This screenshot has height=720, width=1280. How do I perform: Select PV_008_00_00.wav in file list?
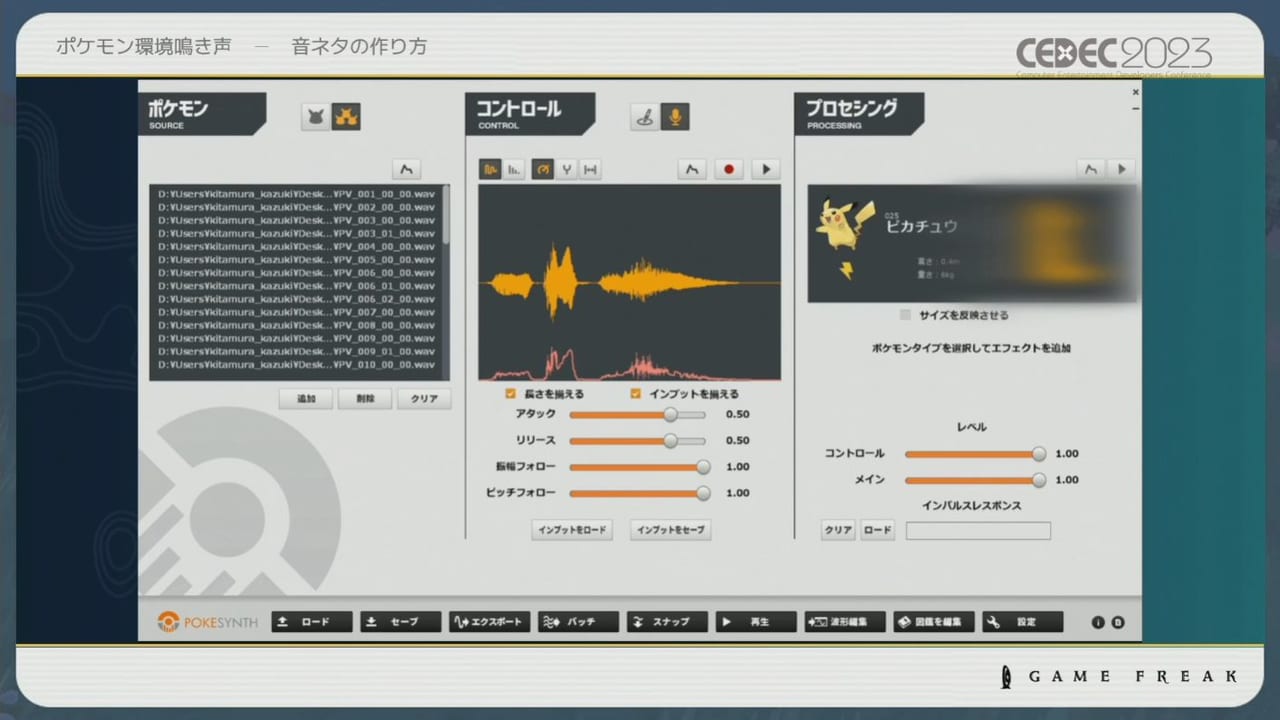(296, 325)
